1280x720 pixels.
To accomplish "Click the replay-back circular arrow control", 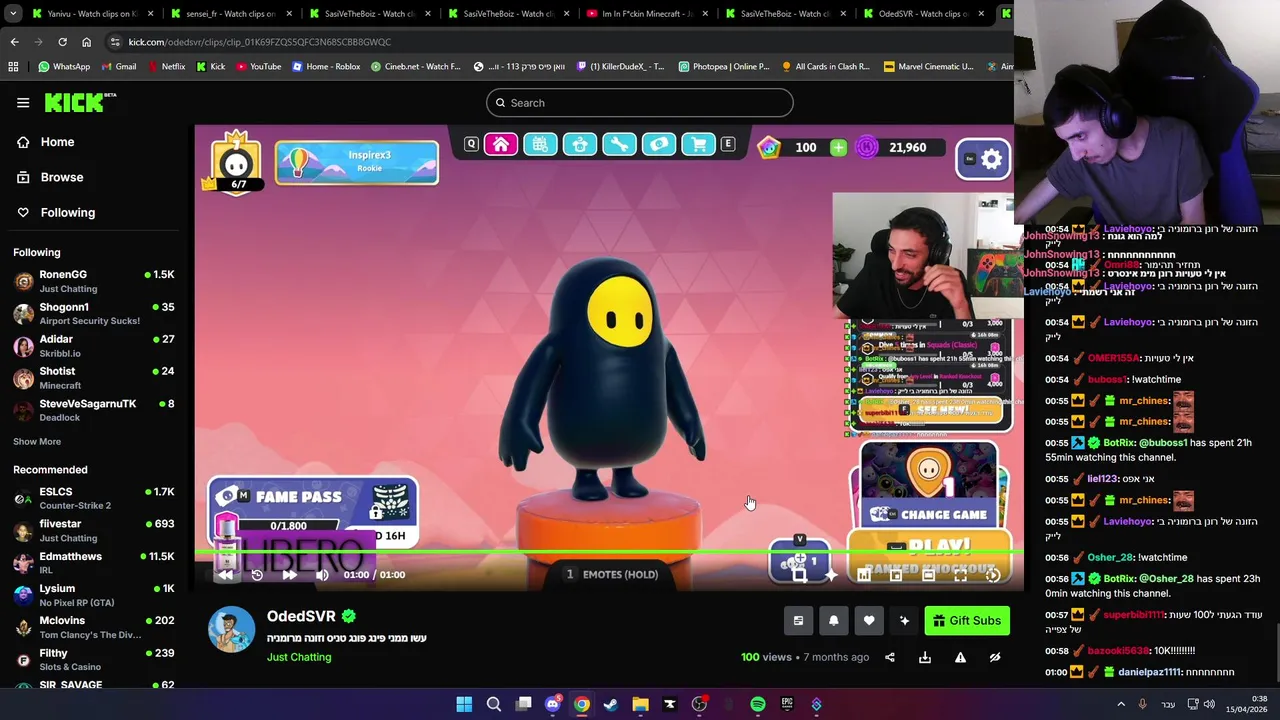I will point(257,575).
